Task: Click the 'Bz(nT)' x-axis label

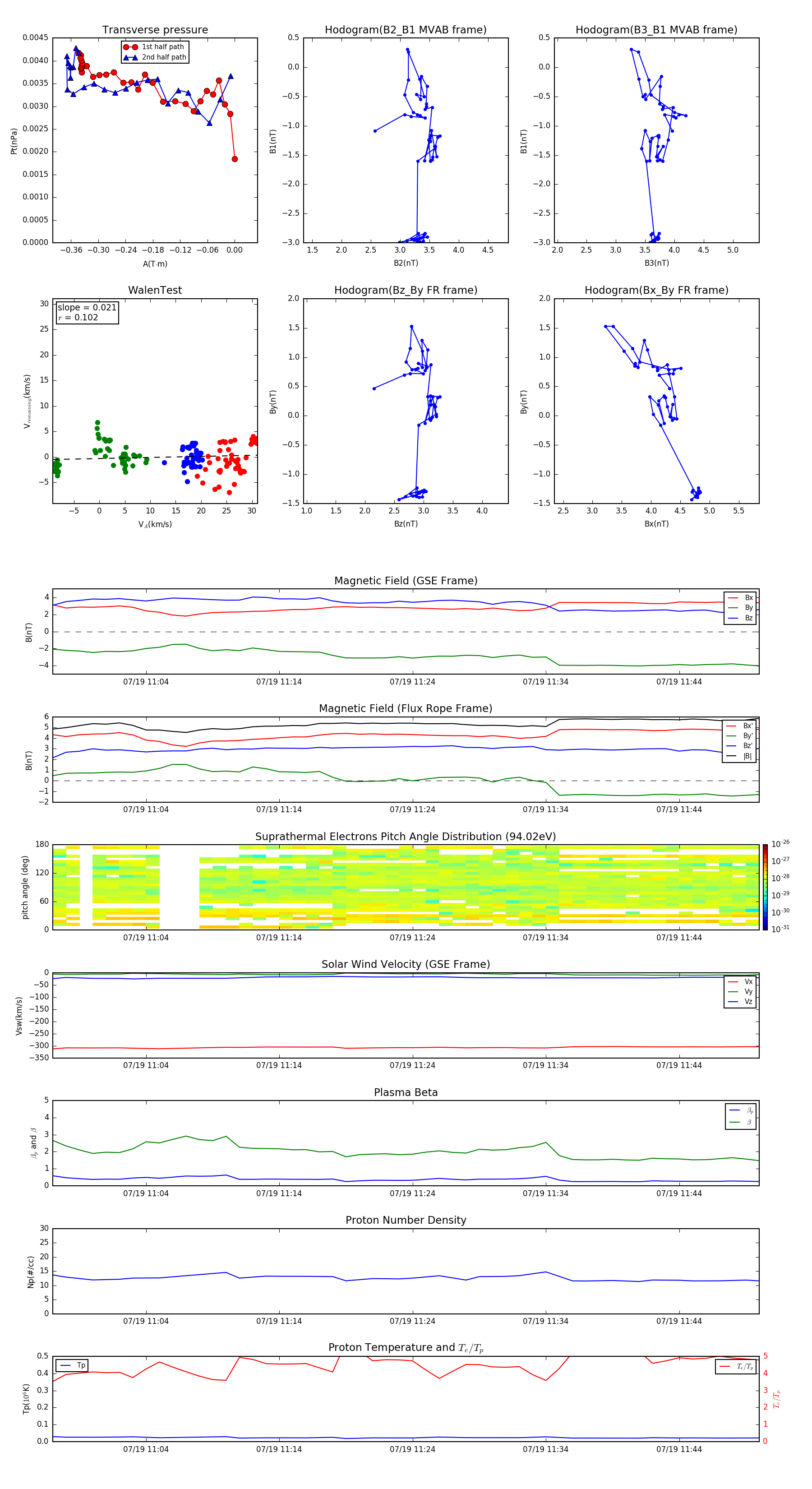Action: tap(406, 524)
